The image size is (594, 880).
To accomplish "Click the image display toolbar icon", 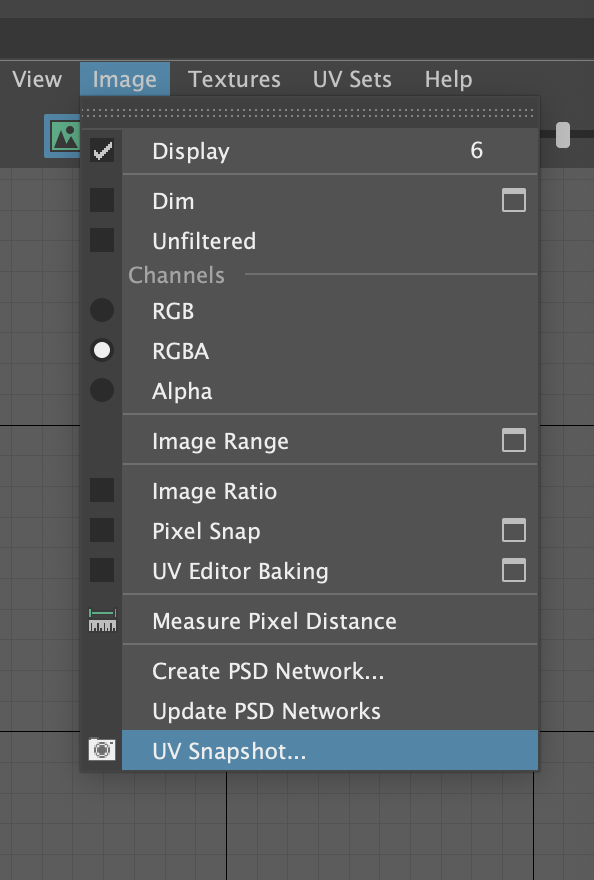I will 63,136.
